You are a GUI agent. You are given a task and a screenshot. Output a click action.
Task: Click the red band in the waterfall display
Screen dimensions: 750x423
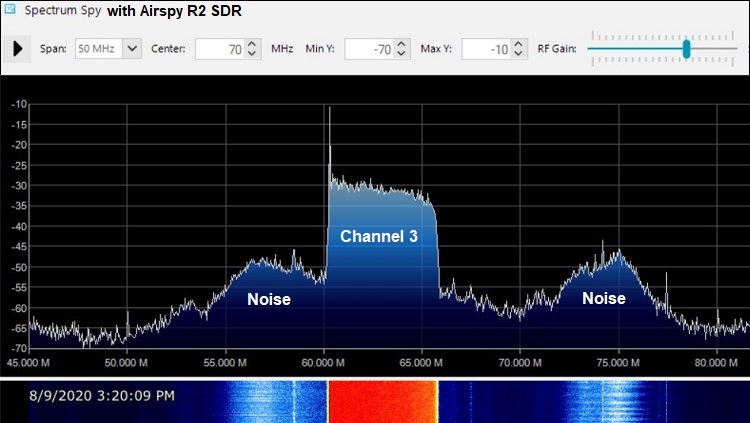click(x=382, y=401)
